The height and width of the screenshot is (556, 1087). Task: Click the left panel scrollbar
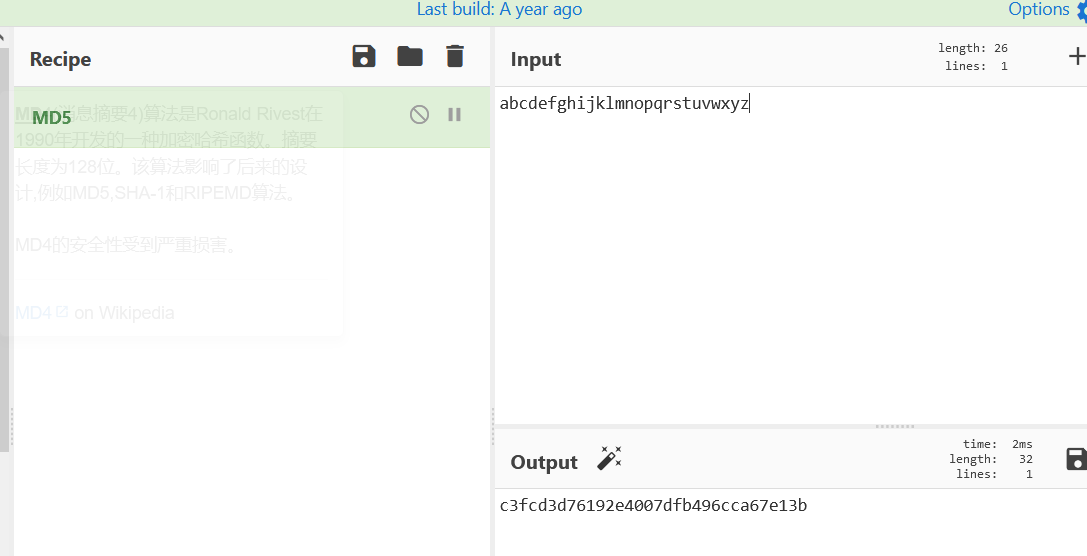[x=4, y=250]
